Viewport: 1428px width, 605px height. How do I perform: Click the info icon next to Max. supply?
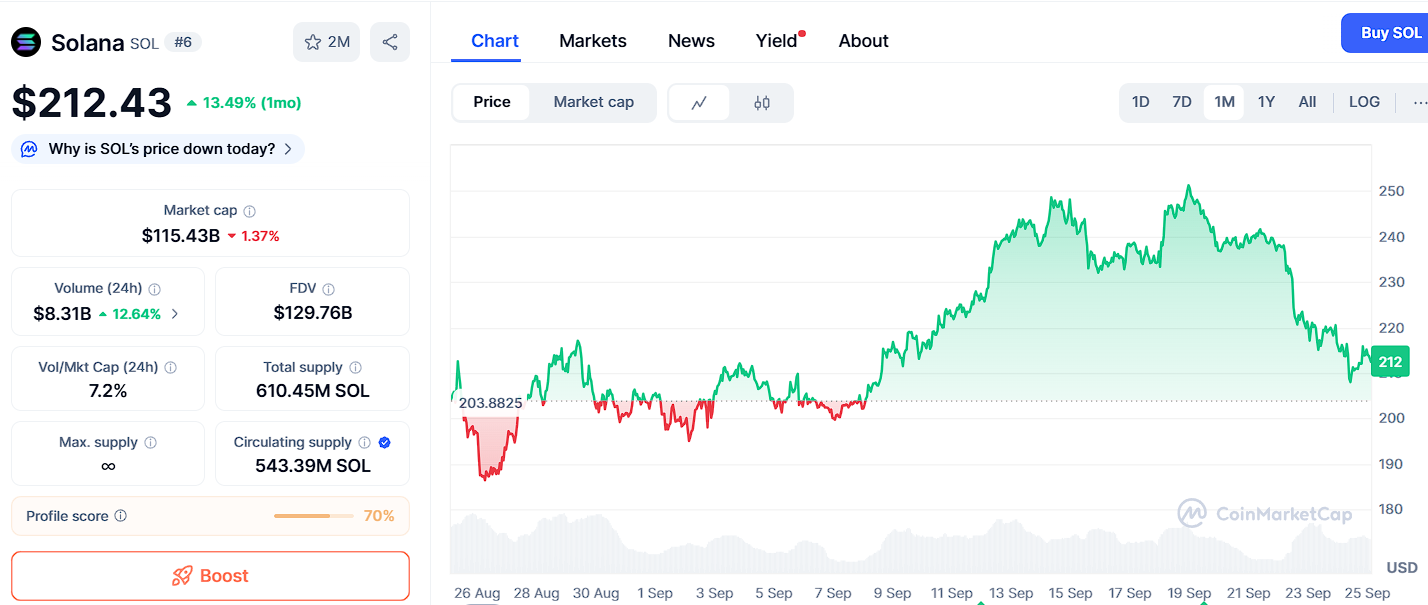150,443
